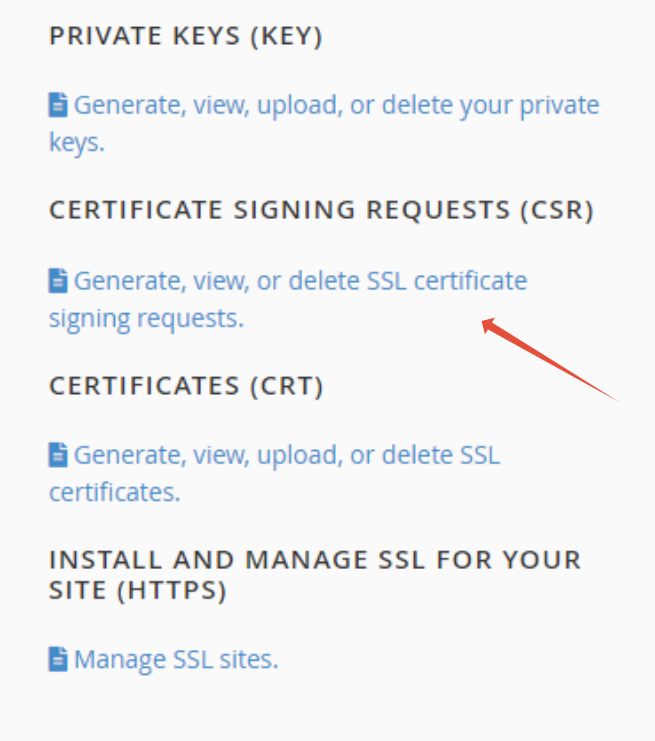Click the wrapped word "keys." of the link
This screenshot has height=741, width=655.
coord(77,142)
